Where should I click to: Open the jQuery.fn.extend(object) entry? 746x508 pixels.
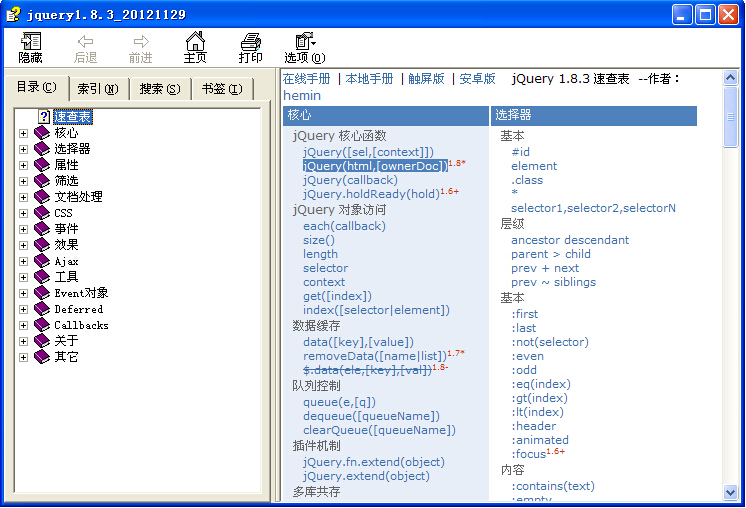374,462
